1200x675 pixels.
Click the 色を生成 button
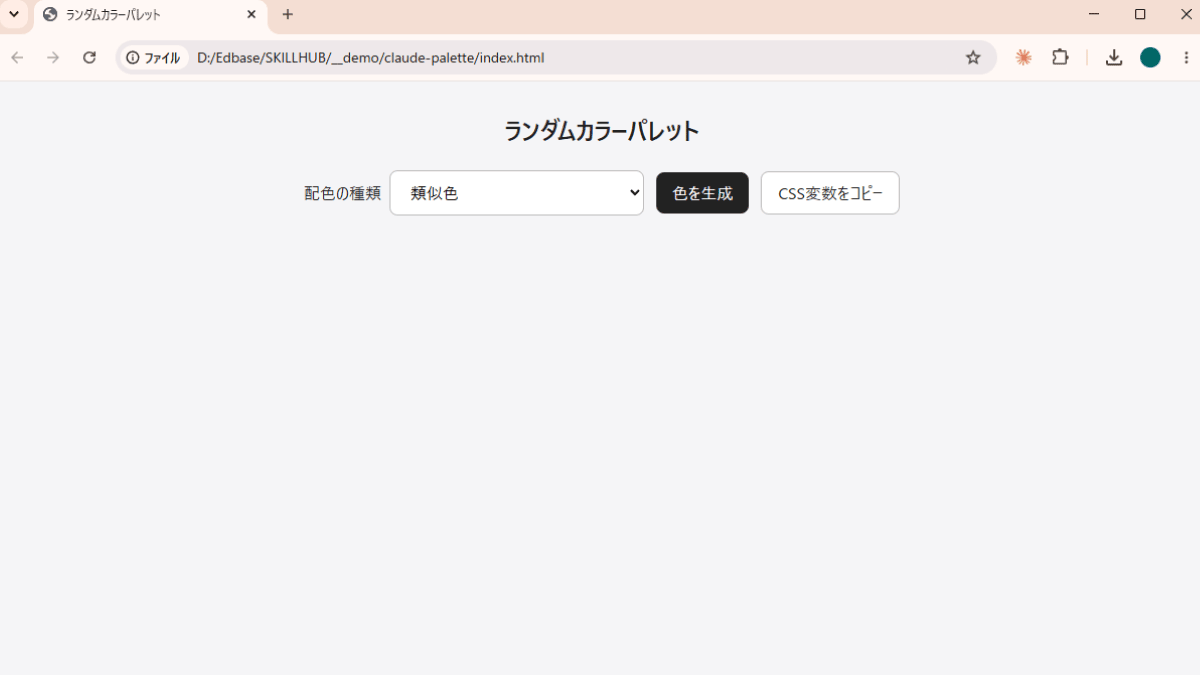[702, 193]
